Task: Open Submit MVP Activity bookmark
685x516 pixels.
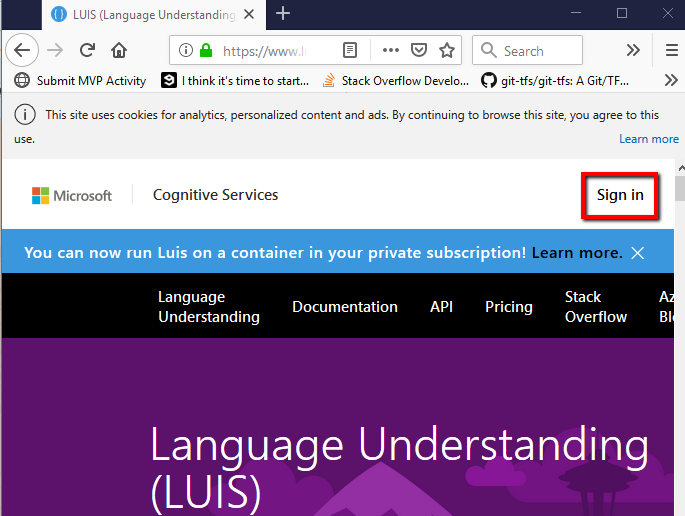Action: click(x=80, y=81)
